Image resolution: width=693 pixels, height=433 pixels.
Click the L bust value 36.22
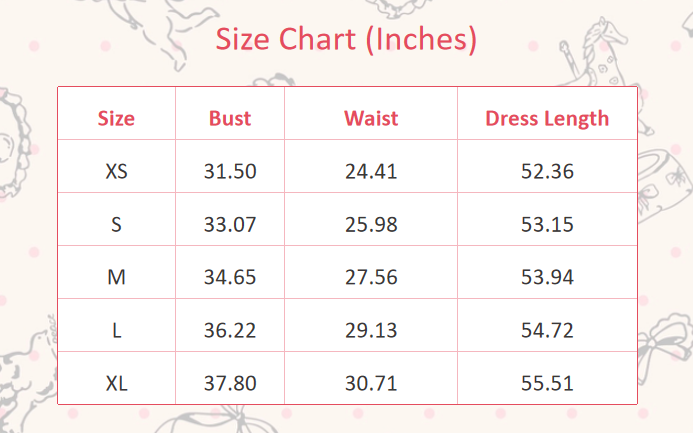click(230, 330)
